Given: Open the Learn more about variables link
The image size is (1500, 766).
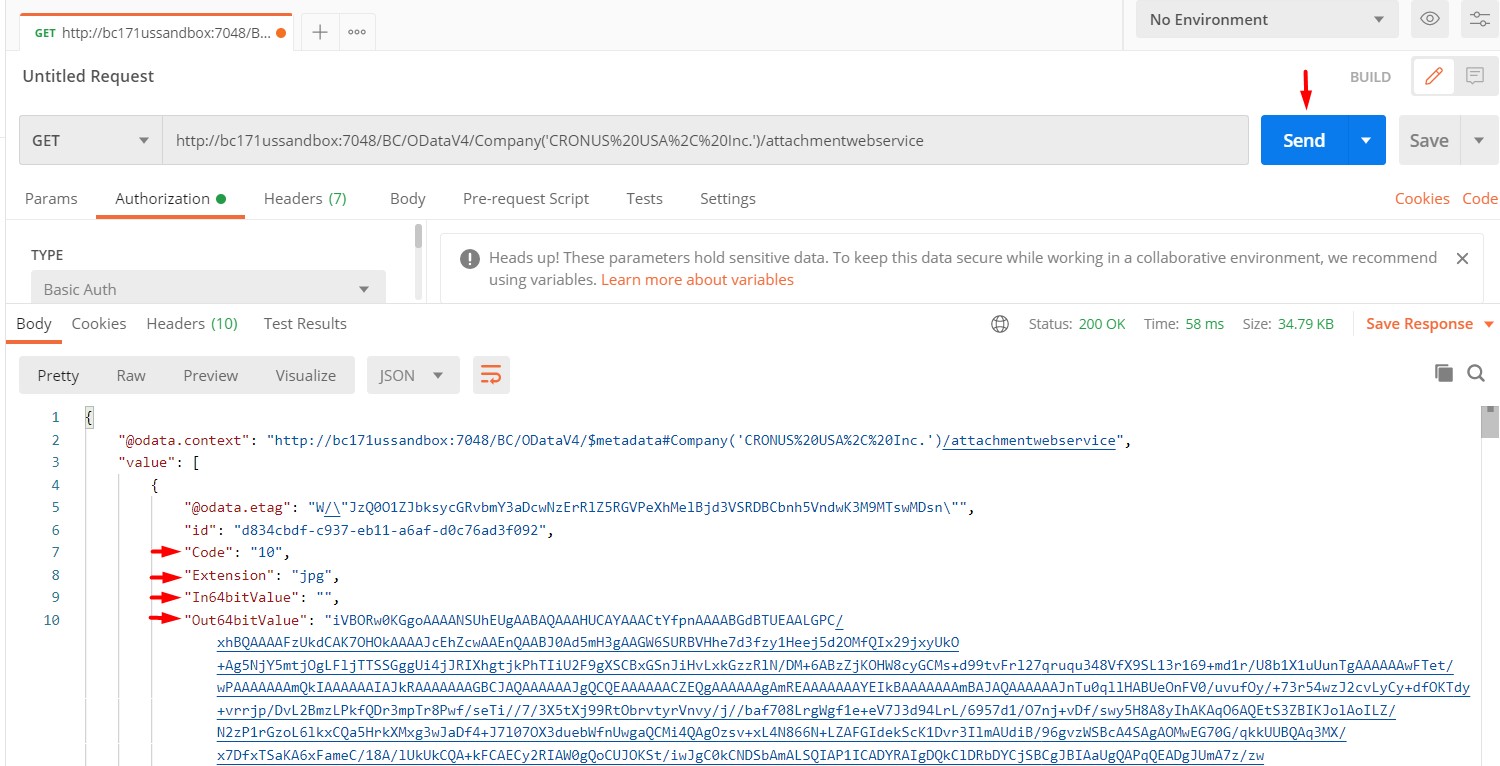Looking at the screenshot, I should [x=697, y=279].
